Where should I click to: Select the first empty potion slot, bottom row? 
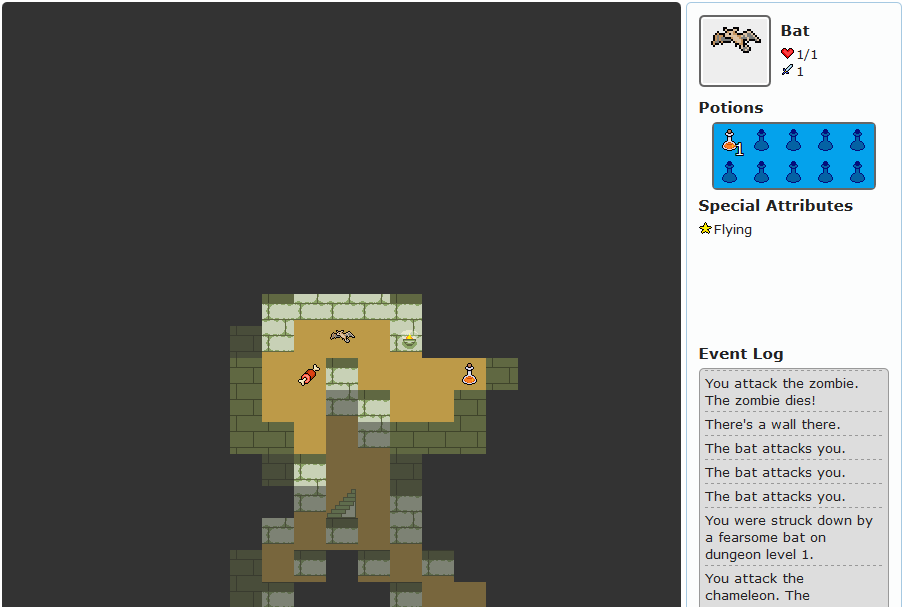(x=729, y=173)
